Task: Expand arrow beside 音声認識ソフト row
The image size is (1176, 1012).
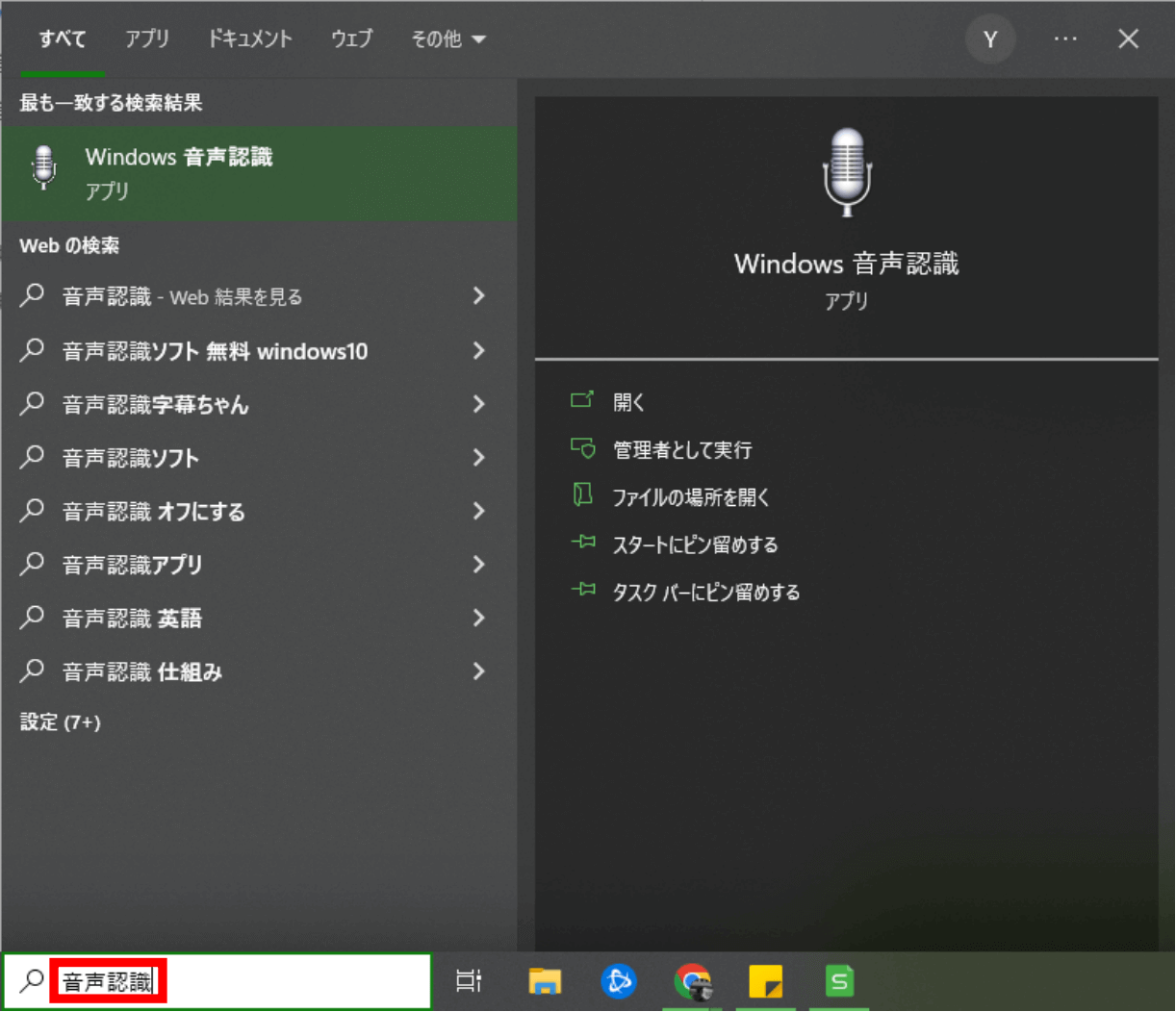Action: 478,458
